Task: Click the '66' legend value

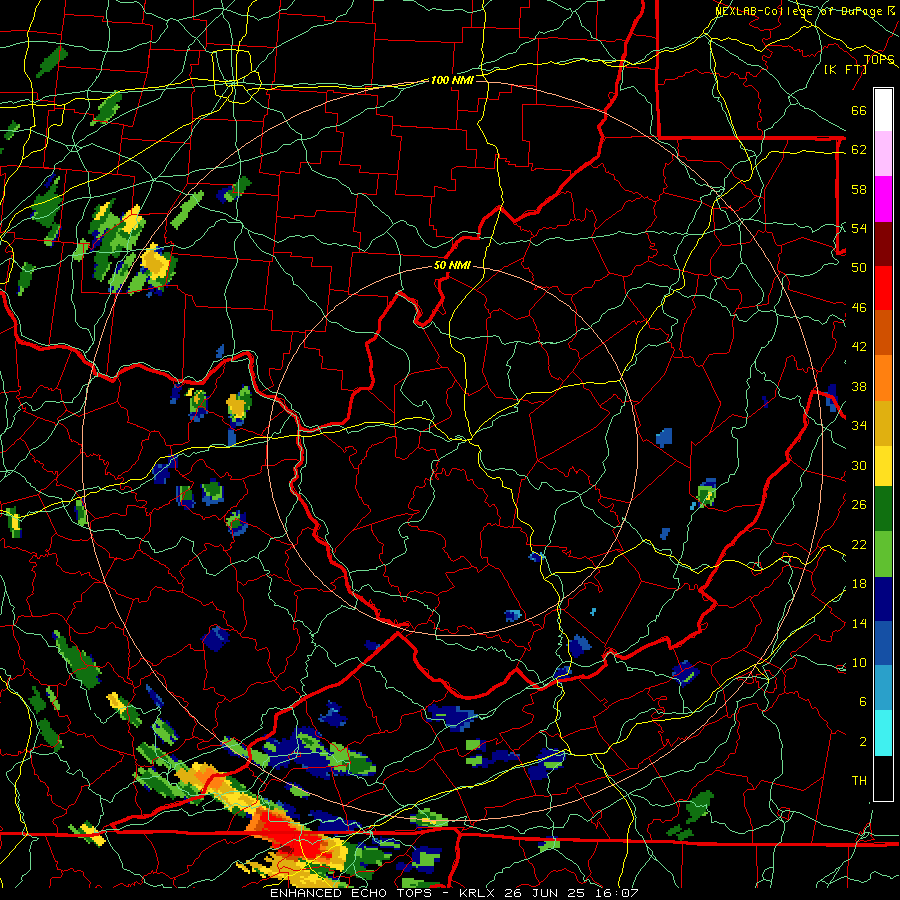Action: pyautogui.click(x=859, y=110)
